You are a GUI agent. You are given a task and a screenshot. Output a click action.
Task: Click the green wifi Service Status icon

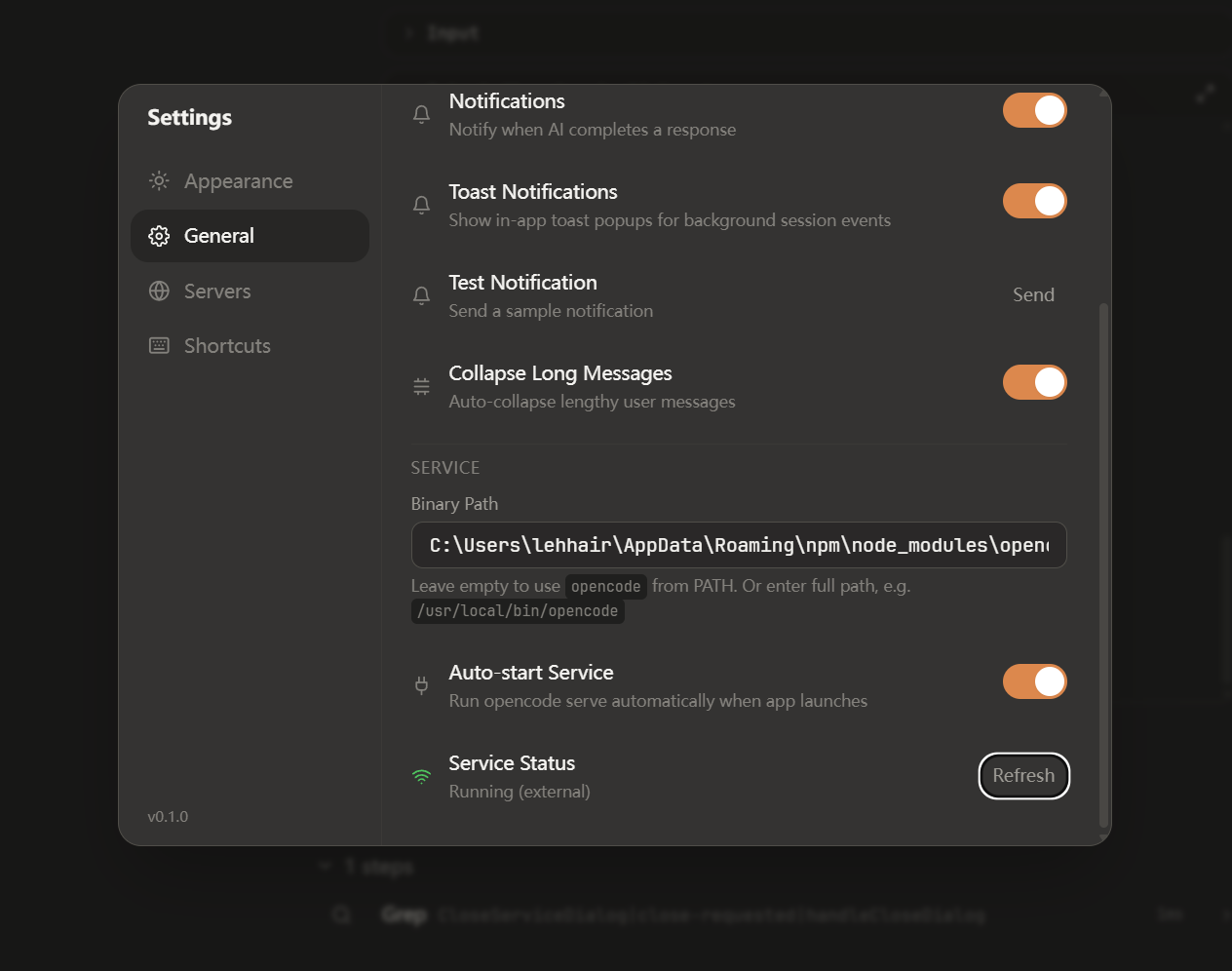coord(421,777)
